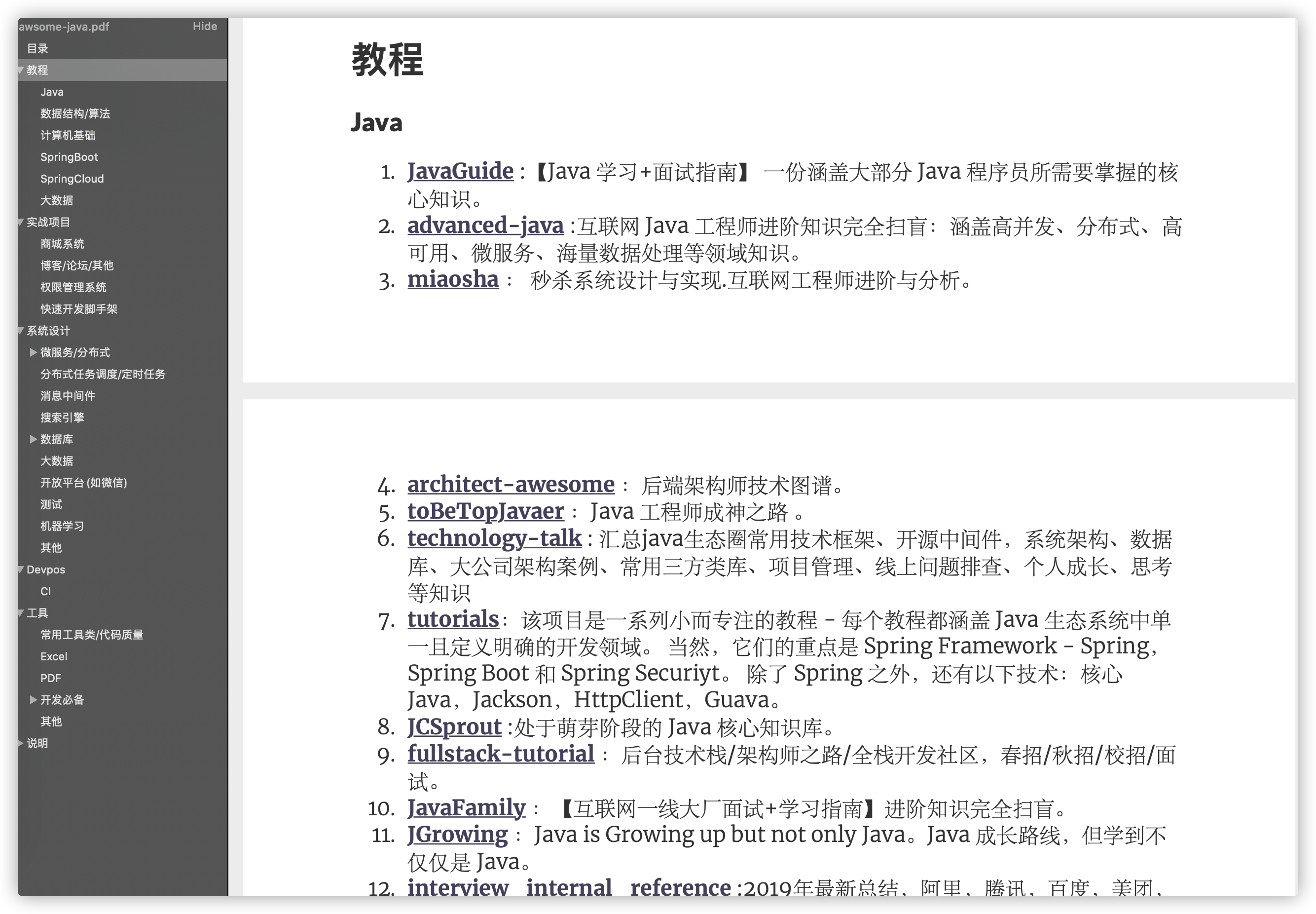Jump to 开放平台 (如微信) in the outline
This screenshot has width=1316, height=914.
[x=83, y=483]
